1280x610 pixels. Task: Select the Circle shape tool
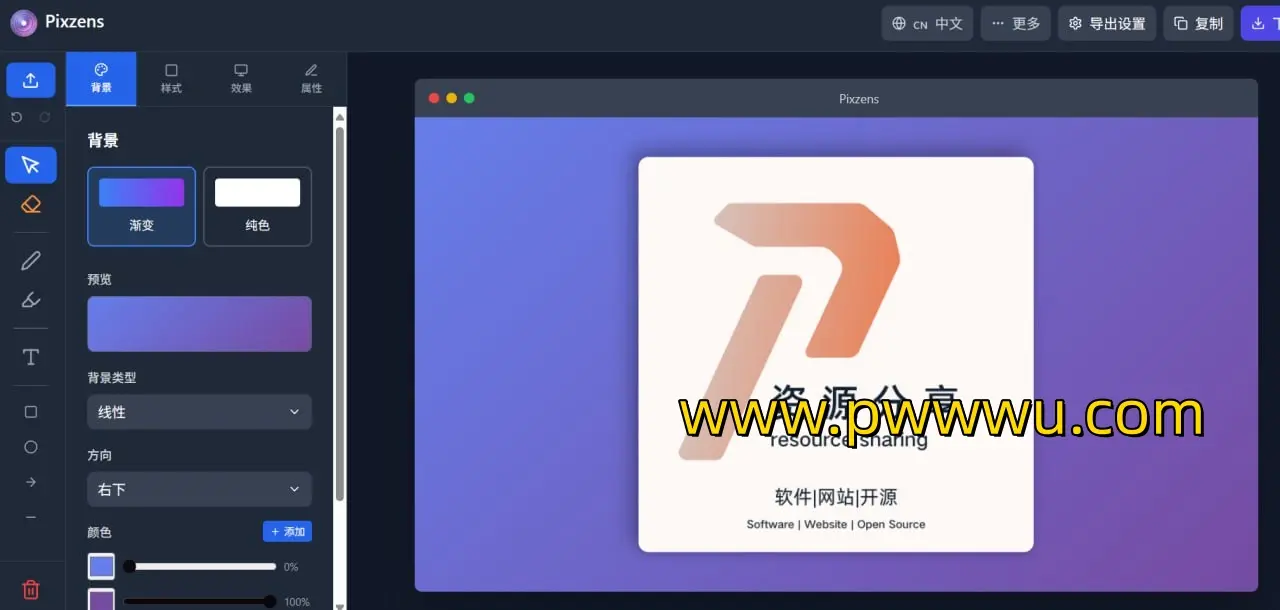[x=31, y=447]
